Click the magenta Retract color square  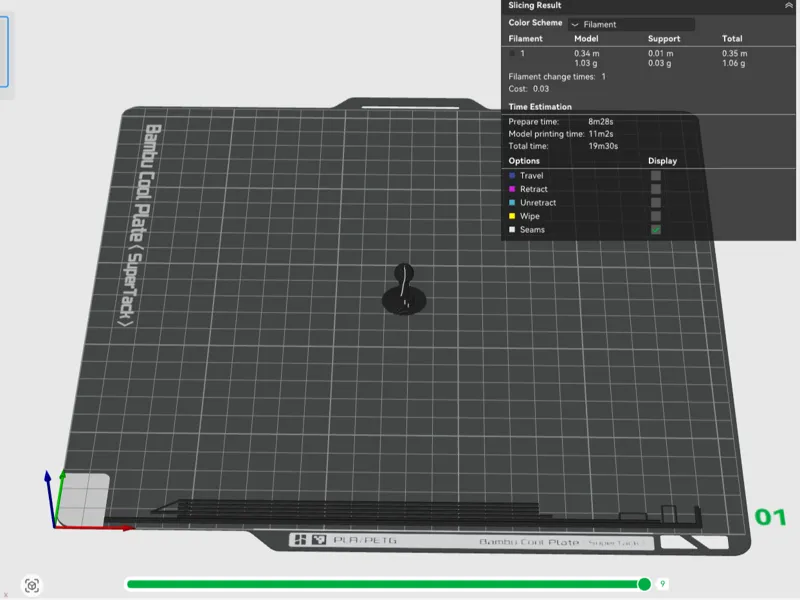tap(512, 189)
